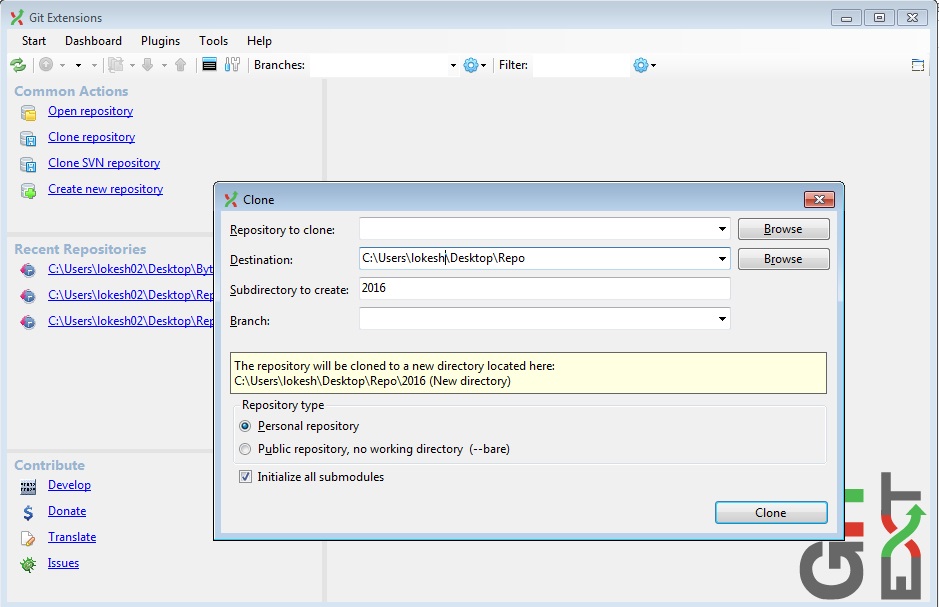Click the Develop link
This screenshot has width=939, height=607.
[69, 485]
